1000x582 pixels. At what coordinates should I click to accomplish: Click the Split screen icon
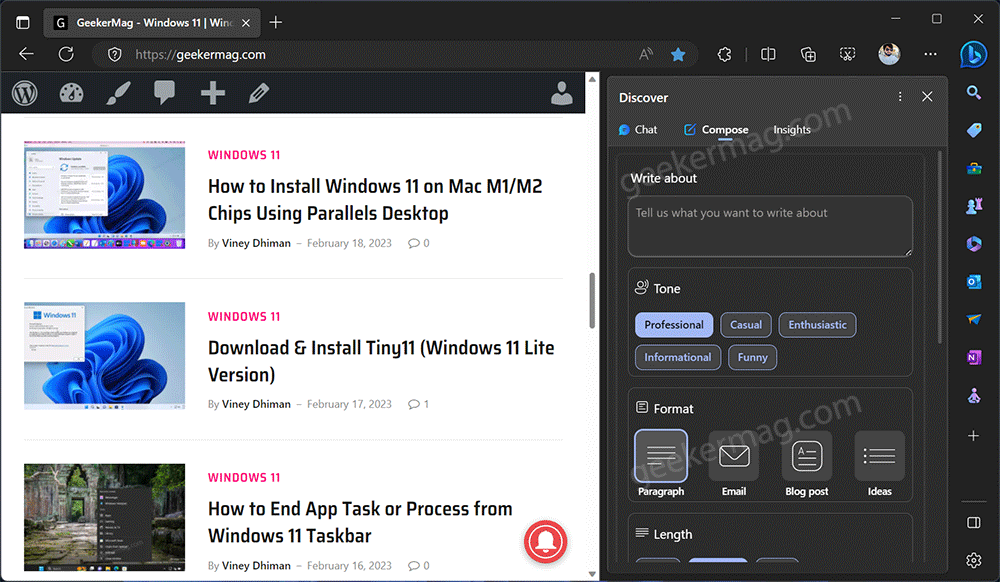pos(768,55)
